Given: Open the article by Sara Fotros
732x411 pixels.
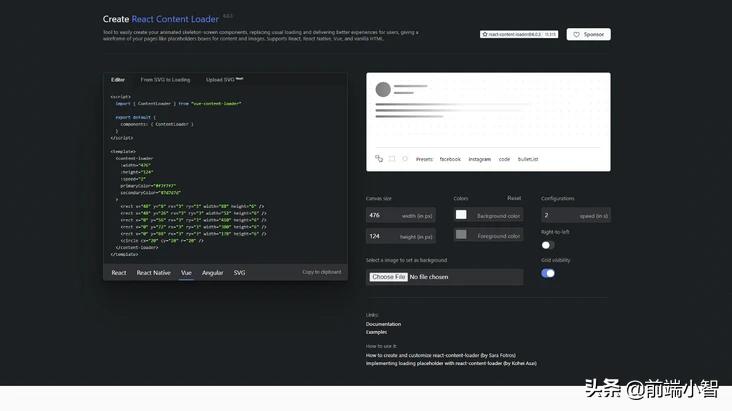Looking at the screenshot, I should [441, 355].
